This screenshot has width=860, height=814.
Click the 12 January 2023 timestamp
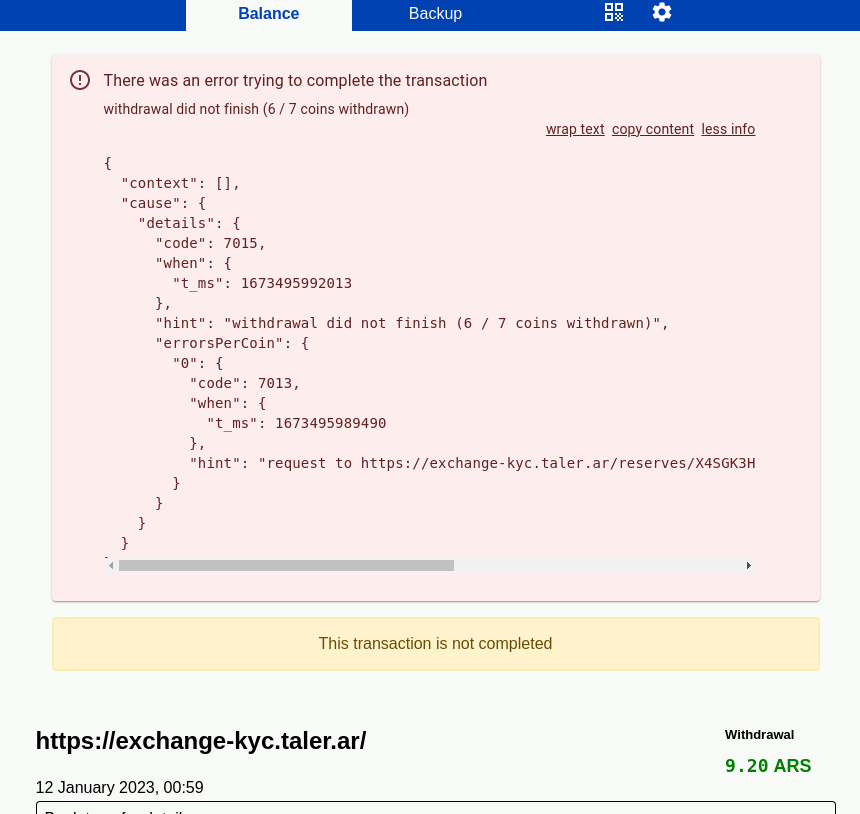coord(119,788)
